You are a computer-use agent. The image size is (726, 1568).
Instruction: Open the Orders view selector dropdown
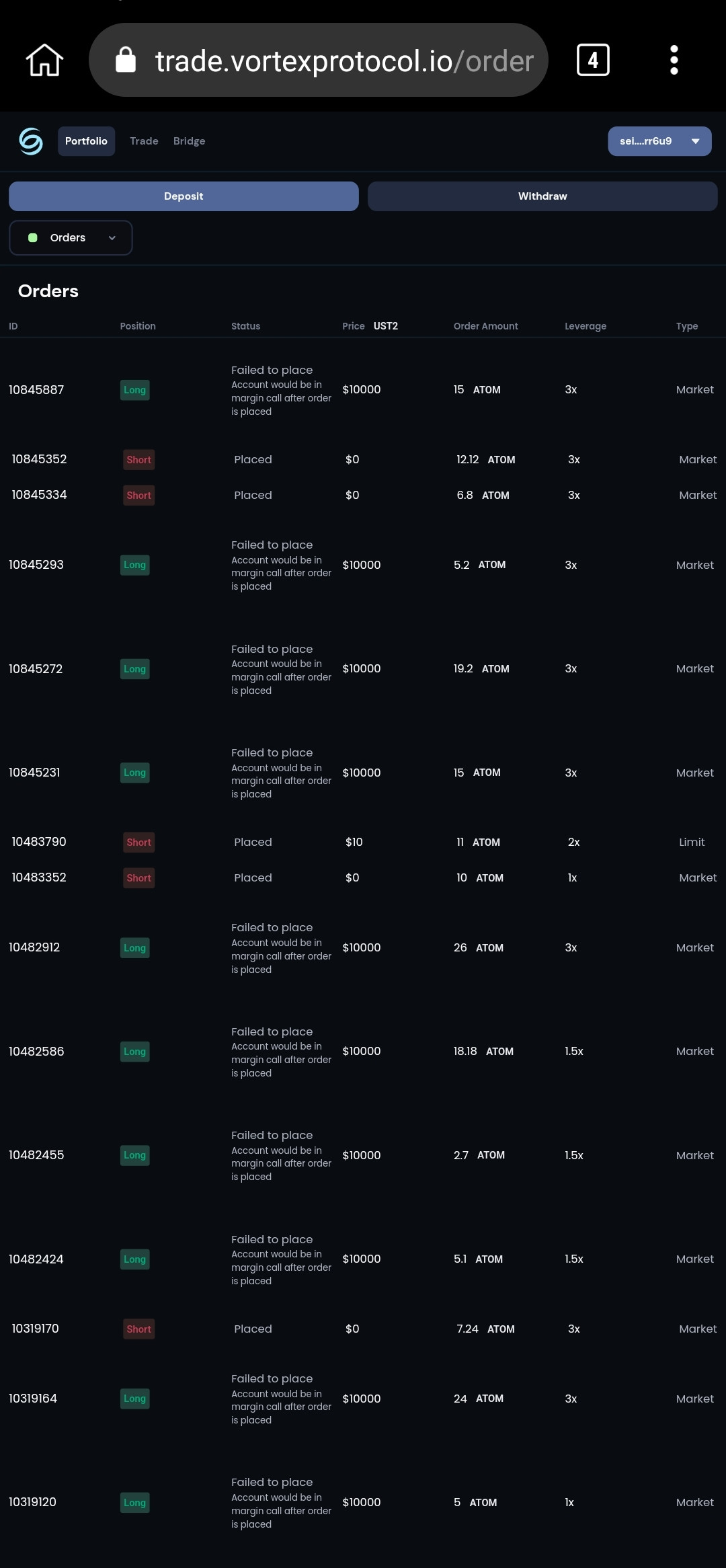point(71,238)
